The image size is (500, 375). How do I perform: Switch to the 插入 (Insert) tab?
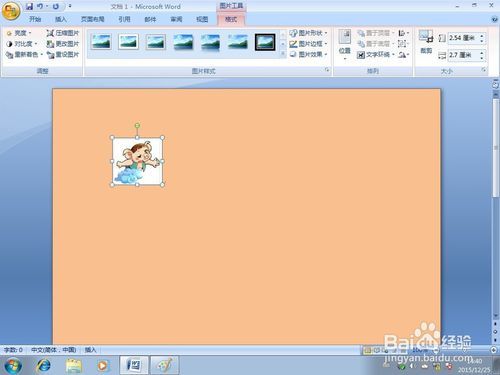click(60, 19)
